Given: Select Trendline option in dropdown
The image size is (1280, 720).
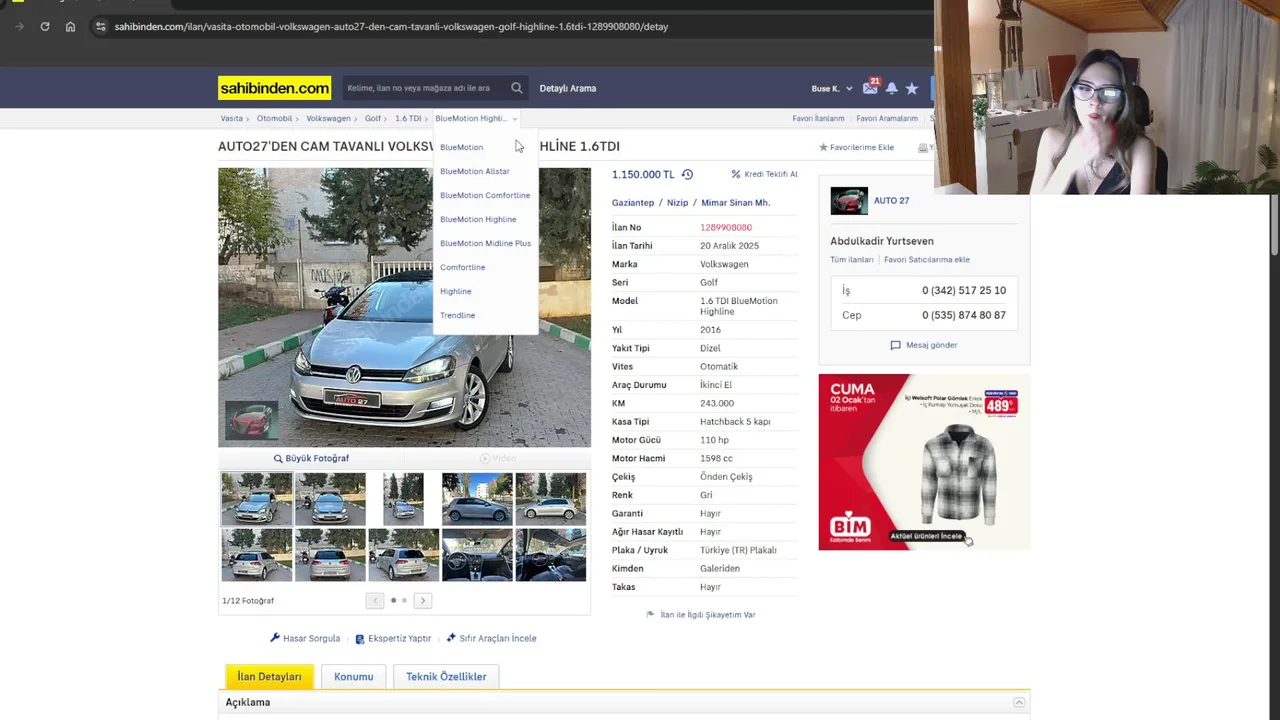Looking at the screenshot, I should coord(457,315).
